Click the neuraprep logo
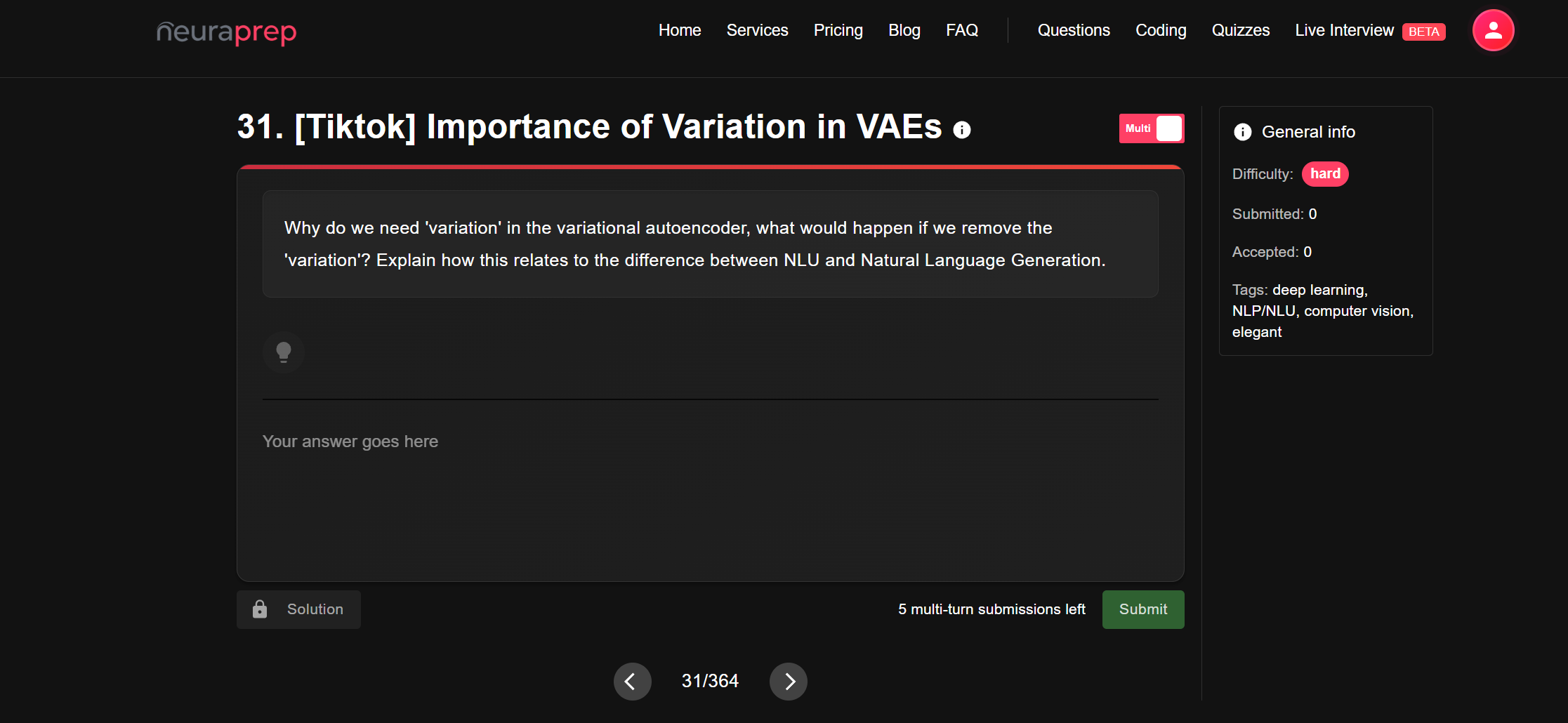The image size is (1568, 723). click(226, 32)
